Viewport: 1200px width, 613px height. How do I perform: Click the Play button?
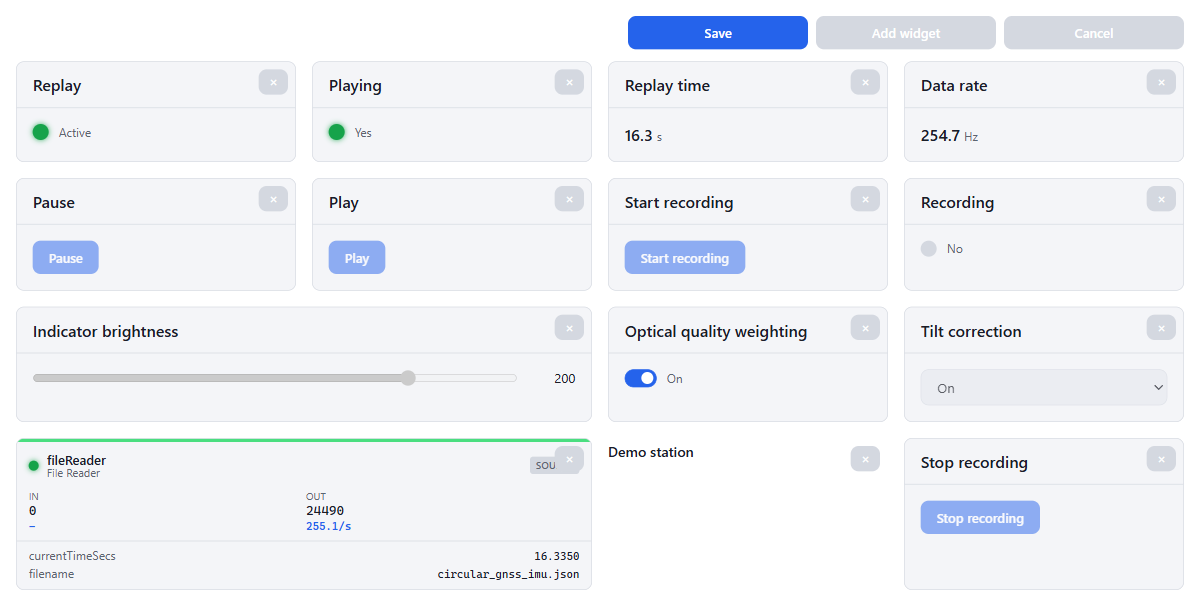click(357, 258)
